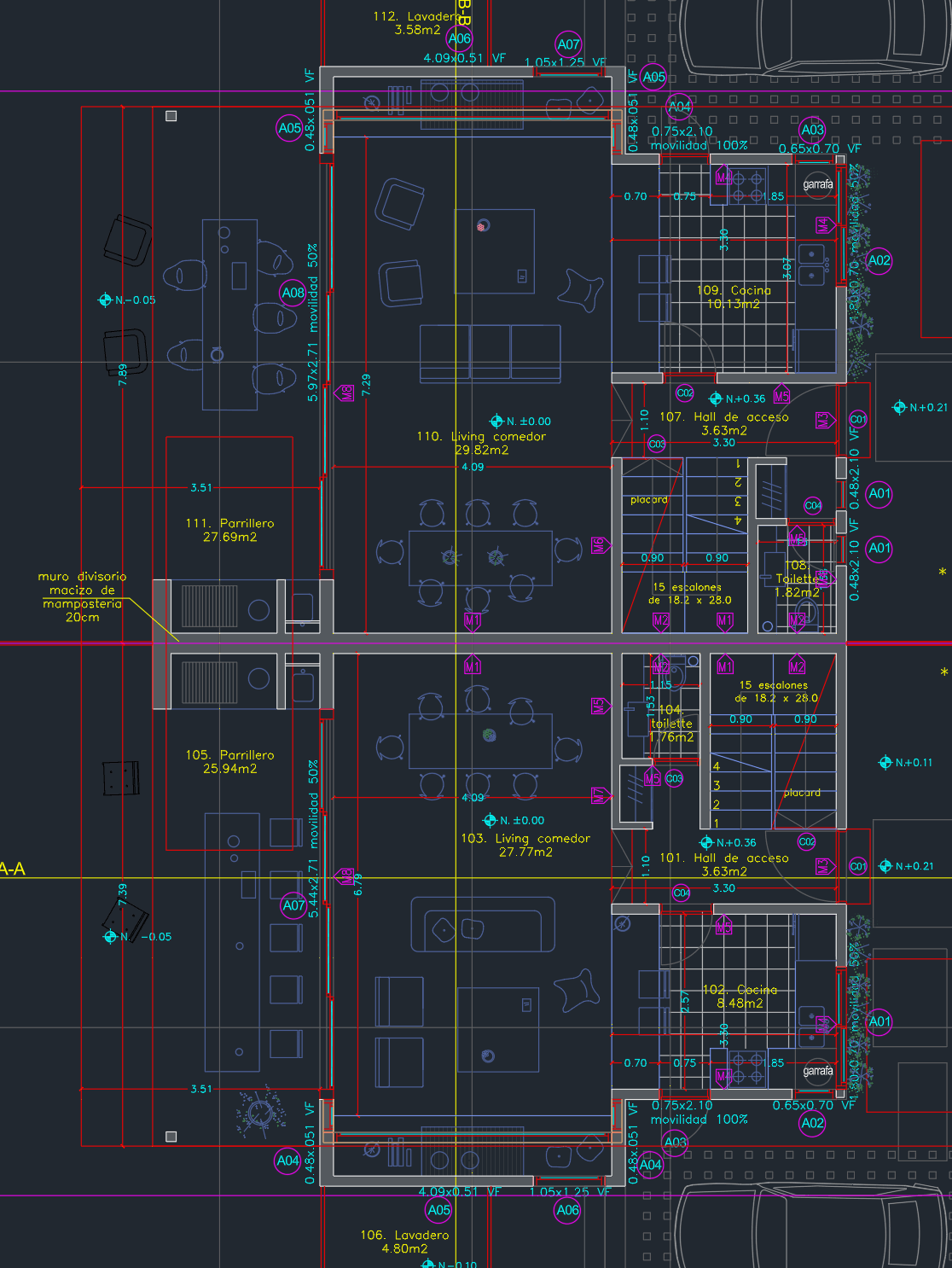Select the 1.53 dimension in toilette 104

(x=651, y=707)
